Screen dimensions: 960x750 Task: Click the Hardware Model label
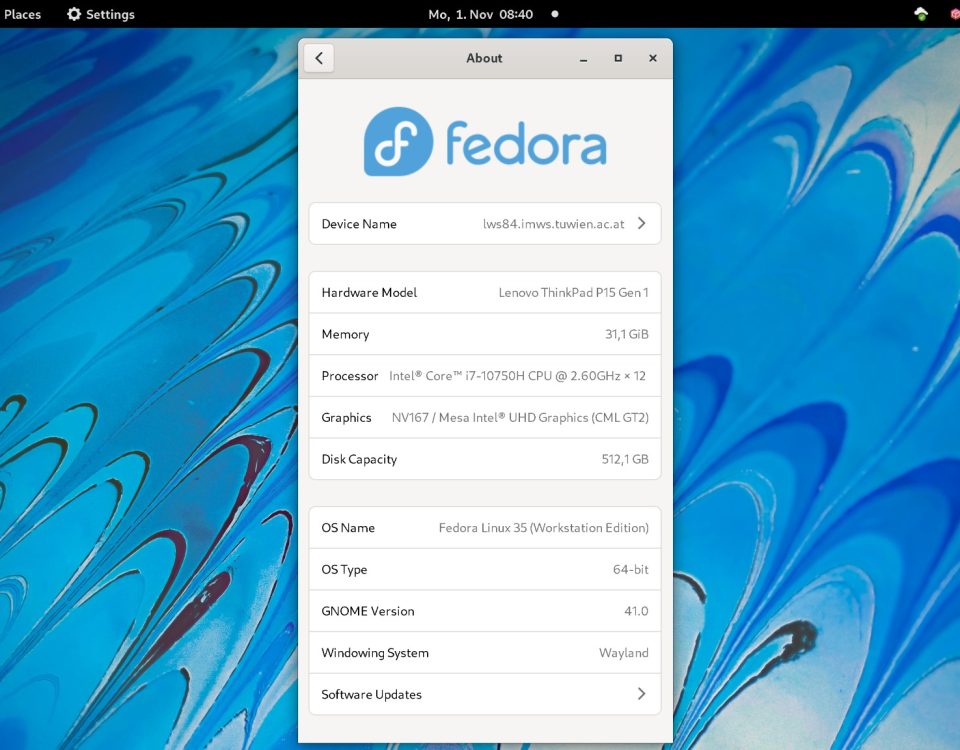369,293
